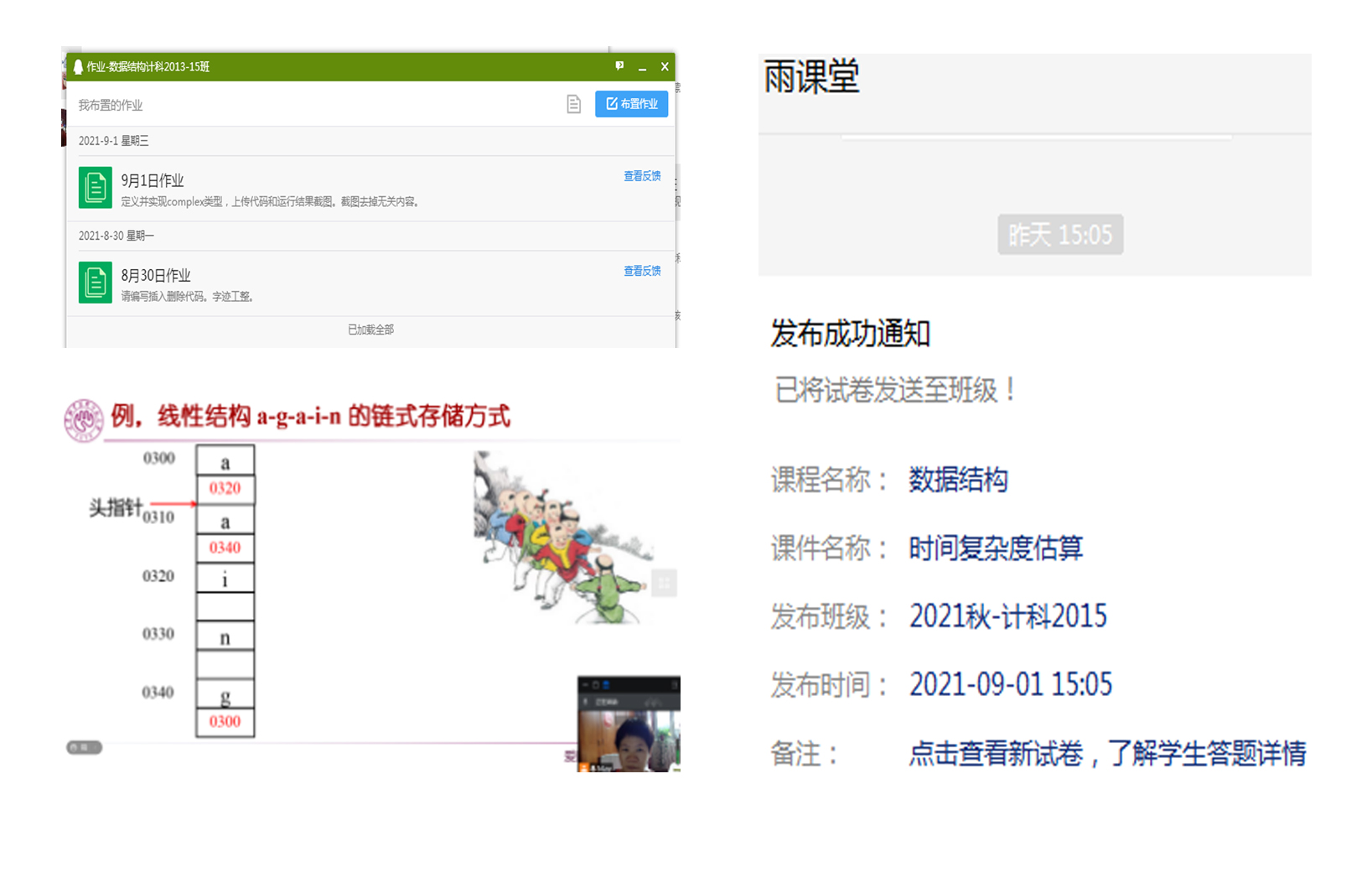Screen dimensions: 1372x888
Task: Close the 作业-数据结构 homework window
Action: tap(665, 67)
